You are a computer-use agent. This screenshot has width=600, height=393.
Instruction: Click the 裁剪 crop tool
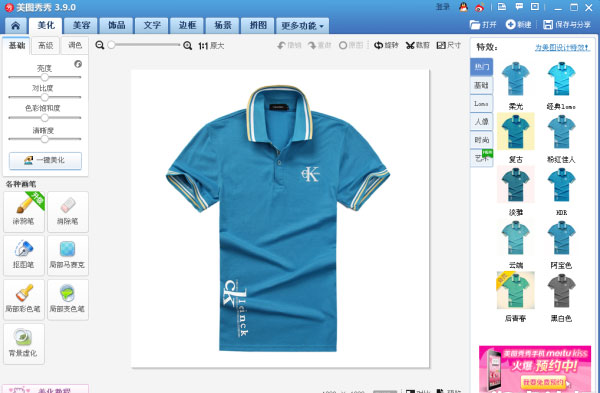417,45
